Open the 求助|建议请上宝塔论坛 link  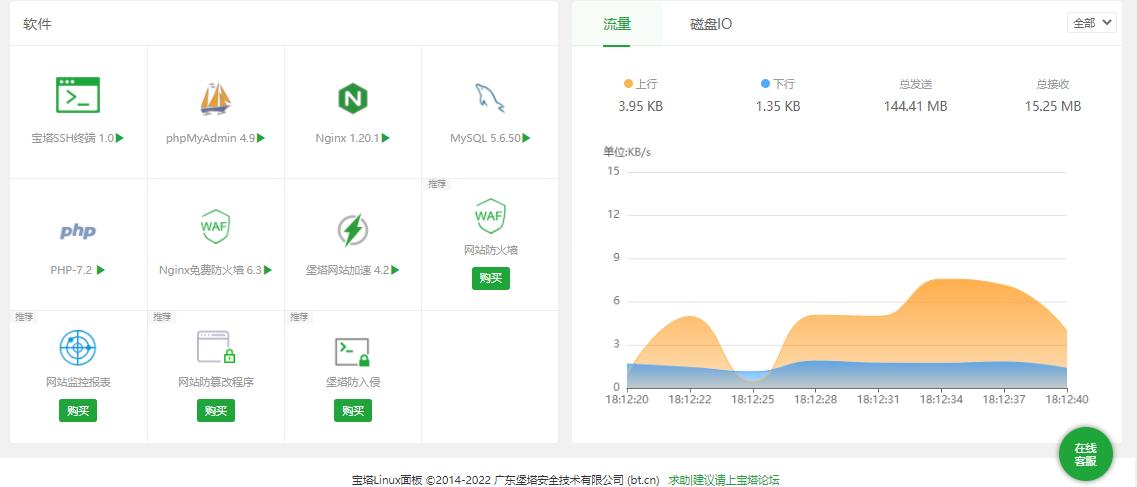(724, 480)
